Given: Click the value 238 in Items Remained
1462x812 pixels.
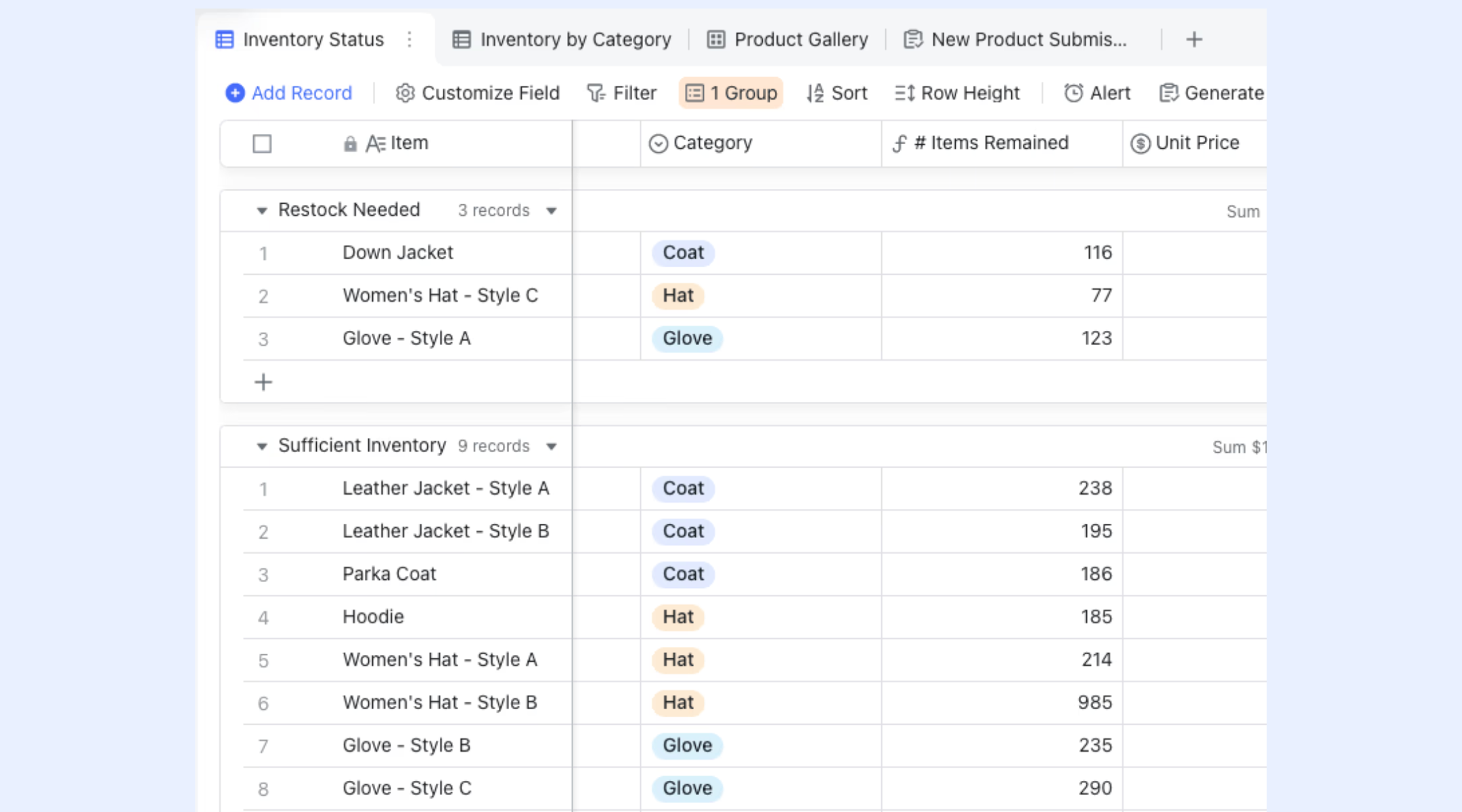Looking at the screenshot, I should [1095, 489].
